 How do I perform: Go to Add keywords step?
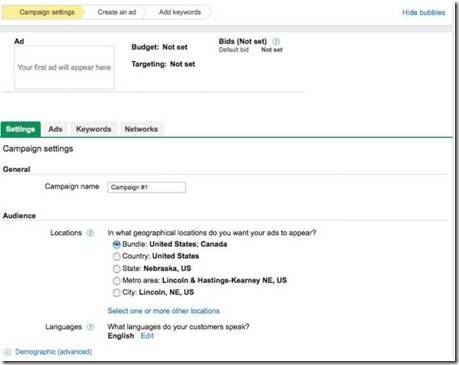click(x=180, y=12)
